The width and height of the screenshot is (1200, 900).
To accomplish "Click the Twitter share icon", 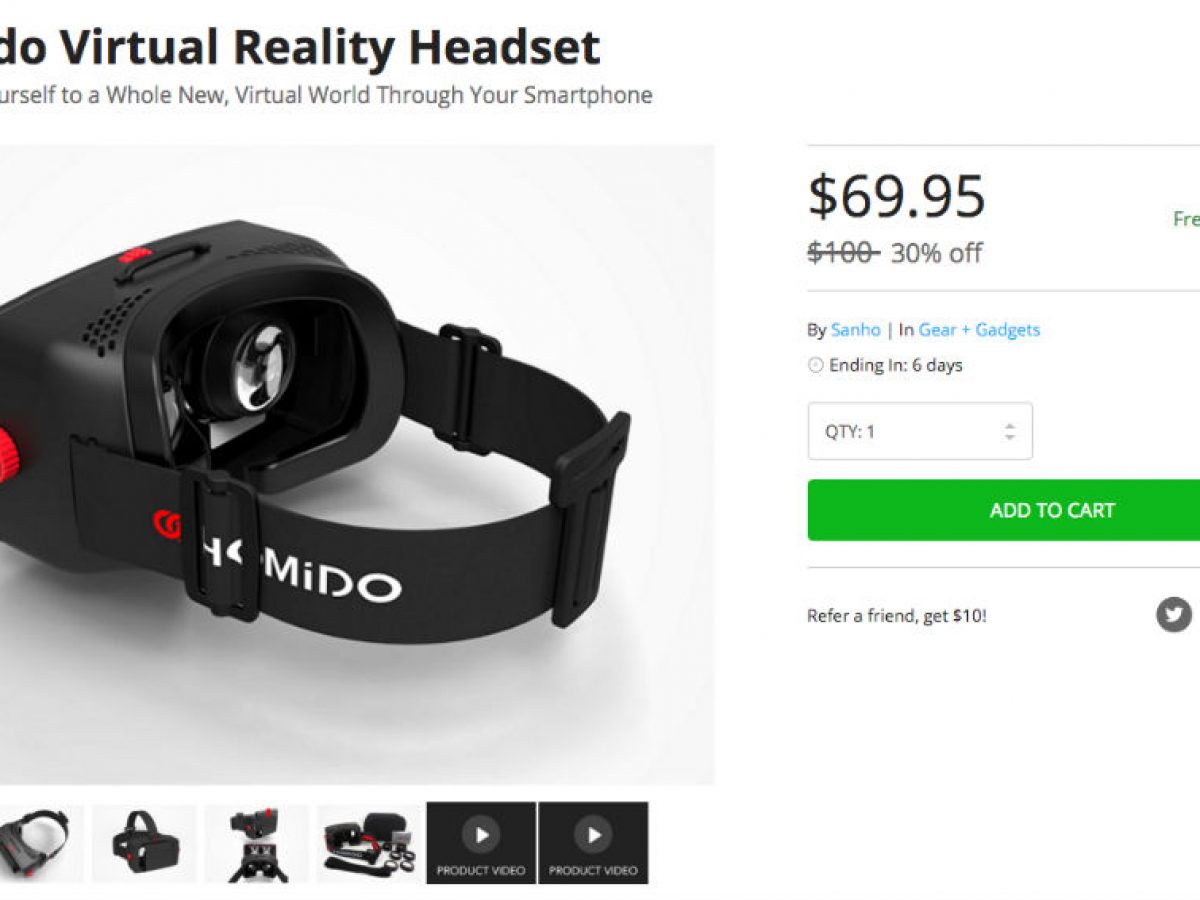I will (1174, 614).
